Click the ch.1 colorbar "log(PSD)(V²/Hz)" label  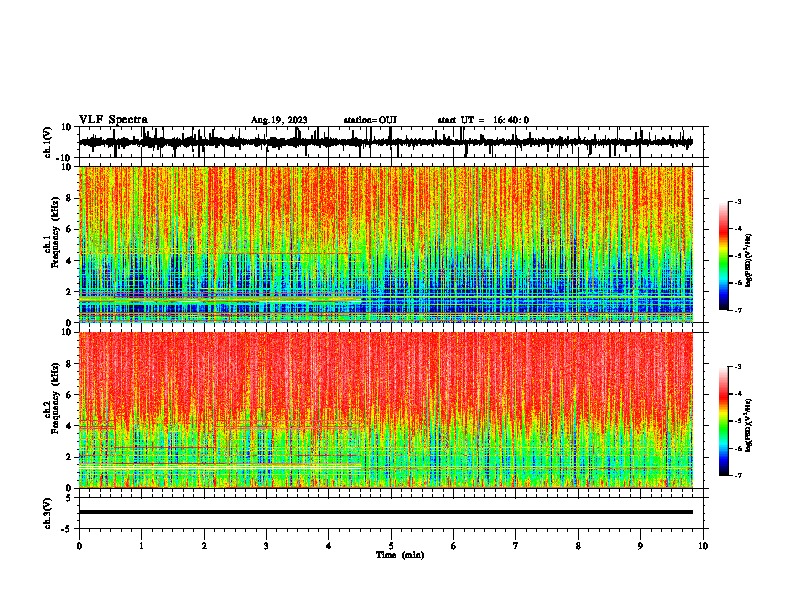(x=749, y=261)
